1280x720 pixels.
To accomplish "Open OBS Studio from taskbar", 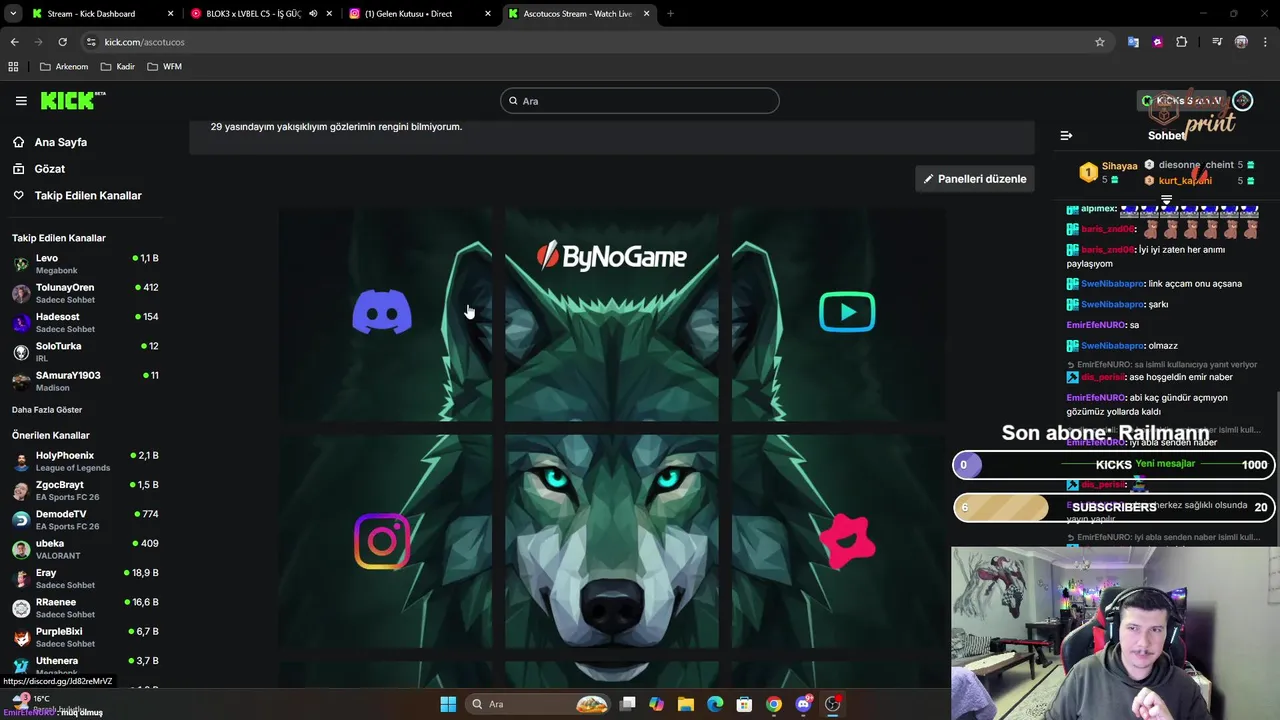I will click(x=832, y=704).
